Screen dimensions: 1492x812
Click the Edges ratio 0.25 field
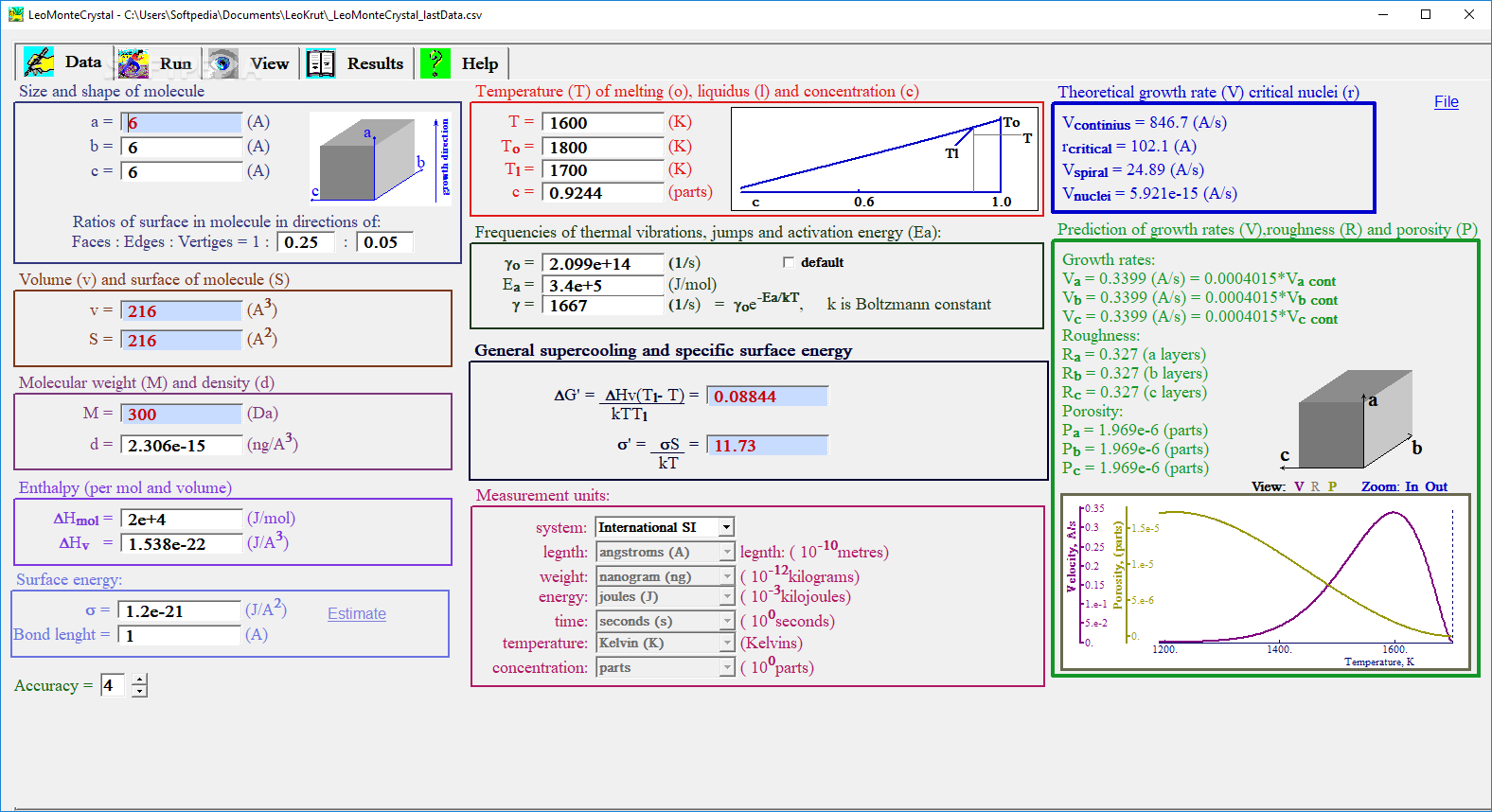click(306, 242)
